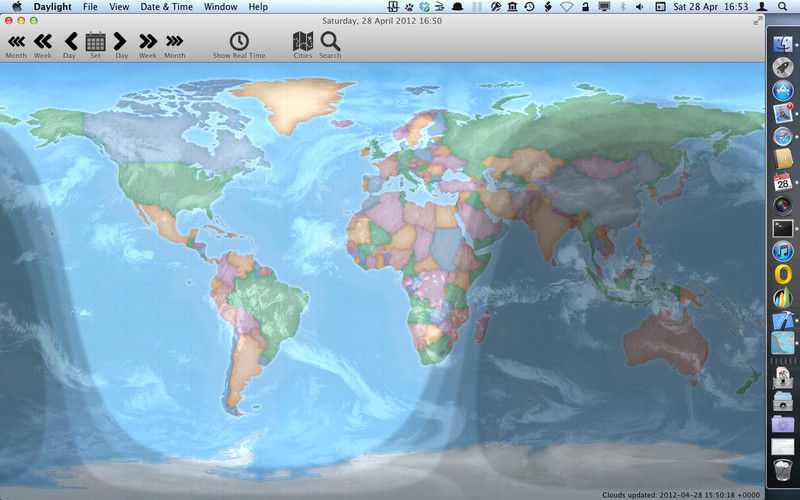Click the paw print menu bar icon
Image resolution: width=800 pixels, height=500 pixels.
[x=409, y=7]
